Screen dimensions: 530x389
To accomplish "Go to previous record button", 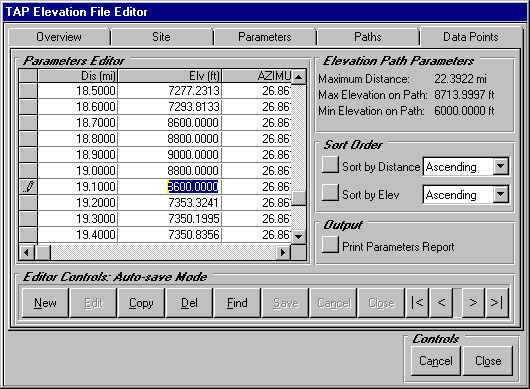I will pos(441,303).
